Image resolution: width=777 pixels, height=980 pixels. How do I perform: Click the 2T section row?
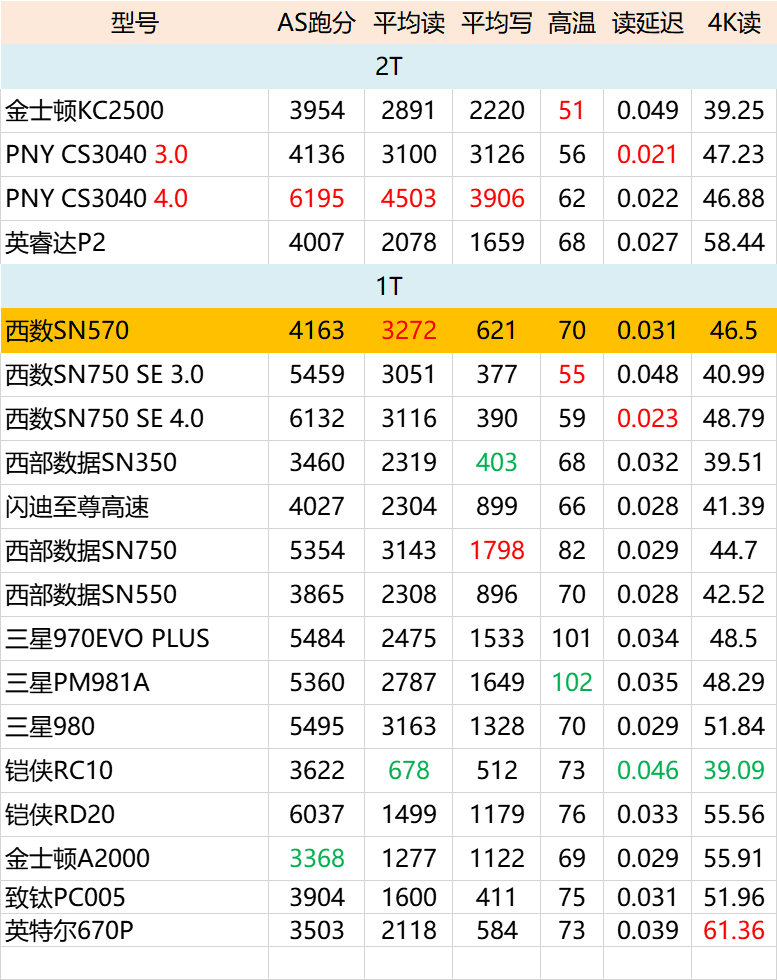point(388,66)
